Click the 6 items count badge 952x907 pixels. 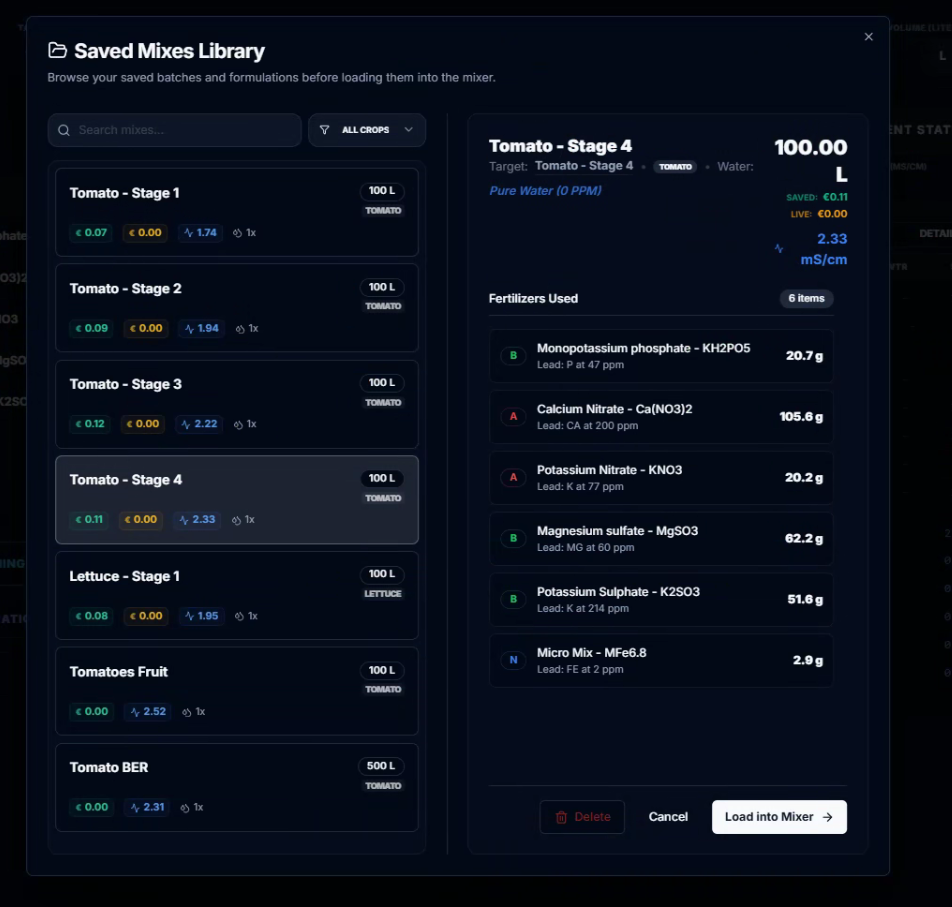pos(806,298)
